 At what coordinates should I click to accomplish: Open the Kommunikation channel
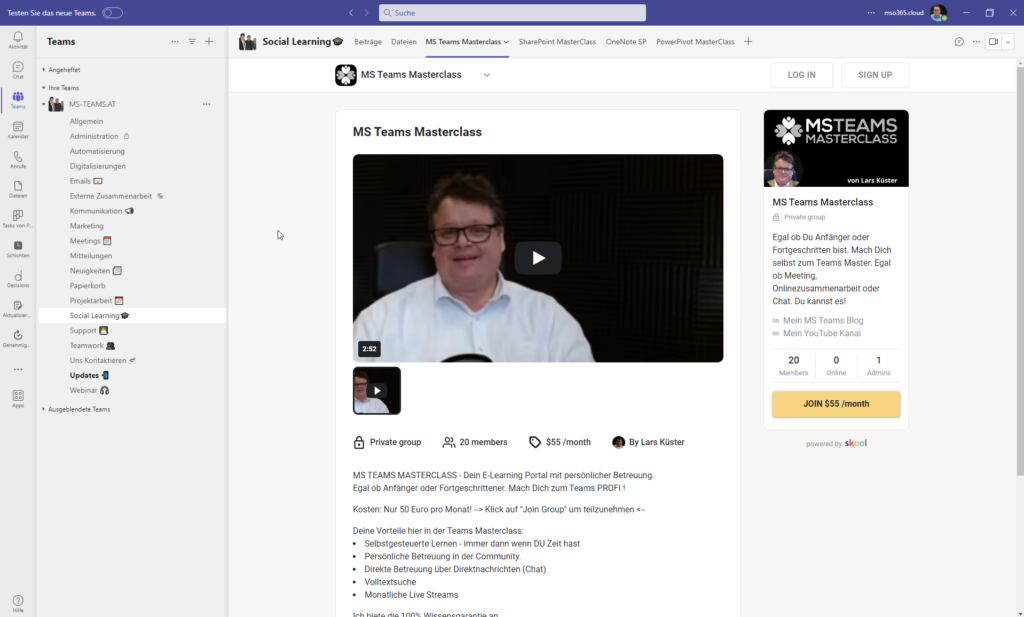[x=95, y=211]
